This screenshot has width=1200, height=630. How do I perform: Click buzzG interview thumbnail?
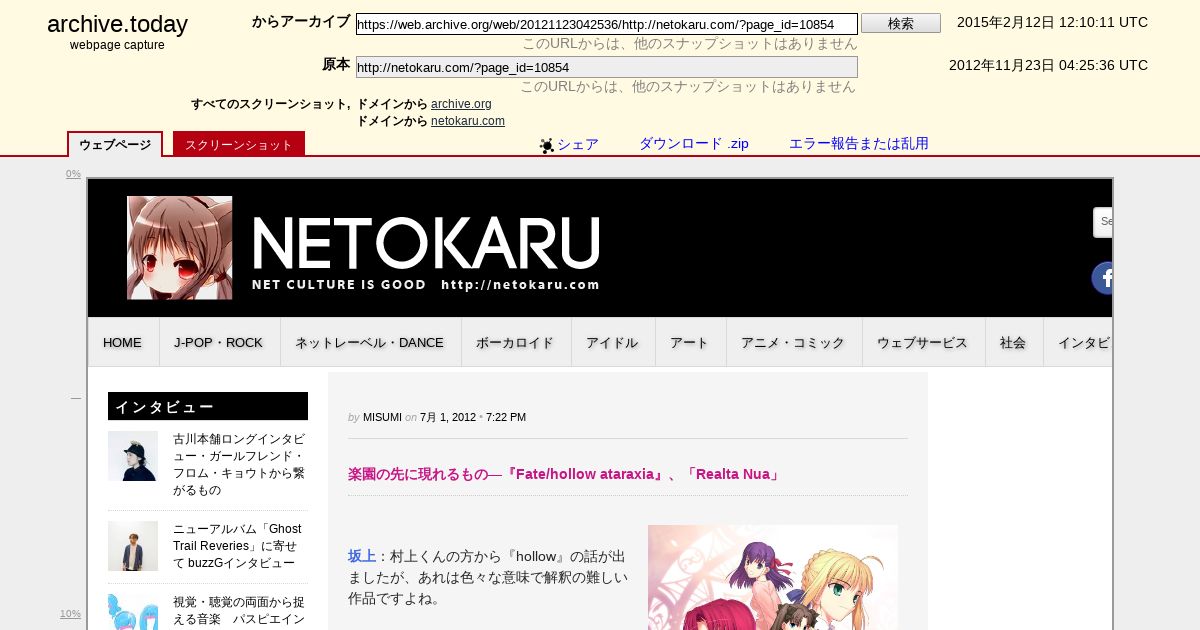[133, 546]
